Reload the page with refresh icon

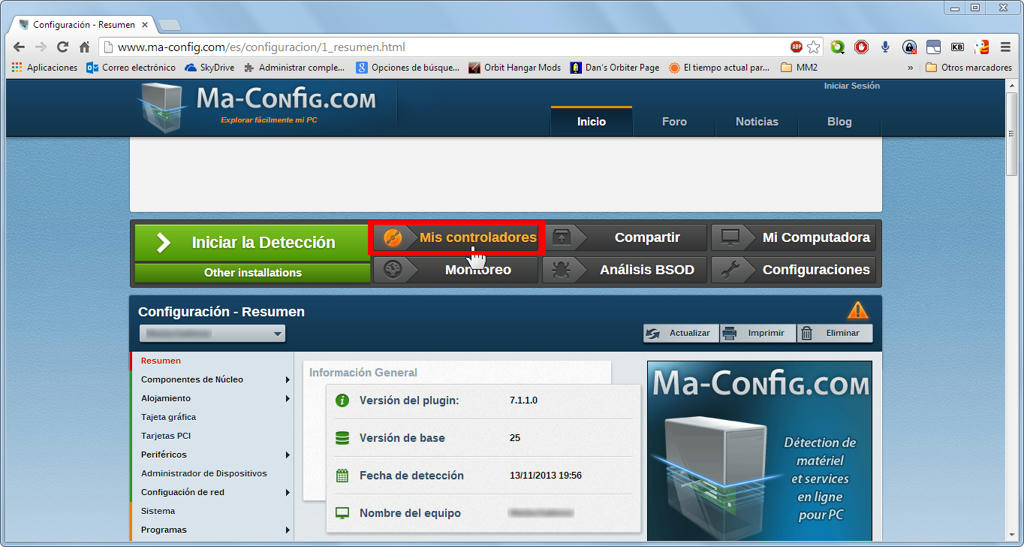[63, 47]
